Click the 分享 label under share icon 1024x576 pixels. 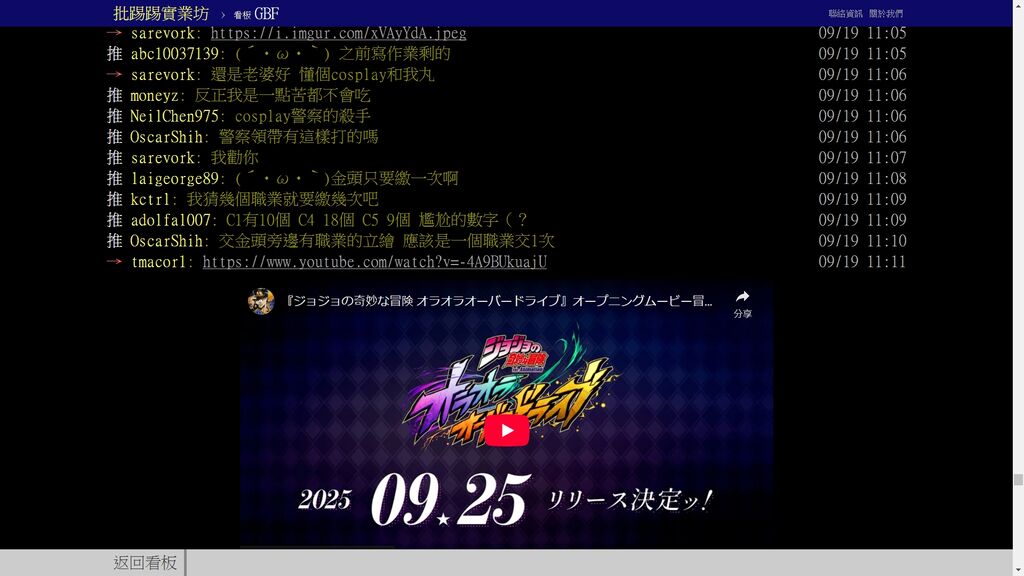click(x=742, y=314)
